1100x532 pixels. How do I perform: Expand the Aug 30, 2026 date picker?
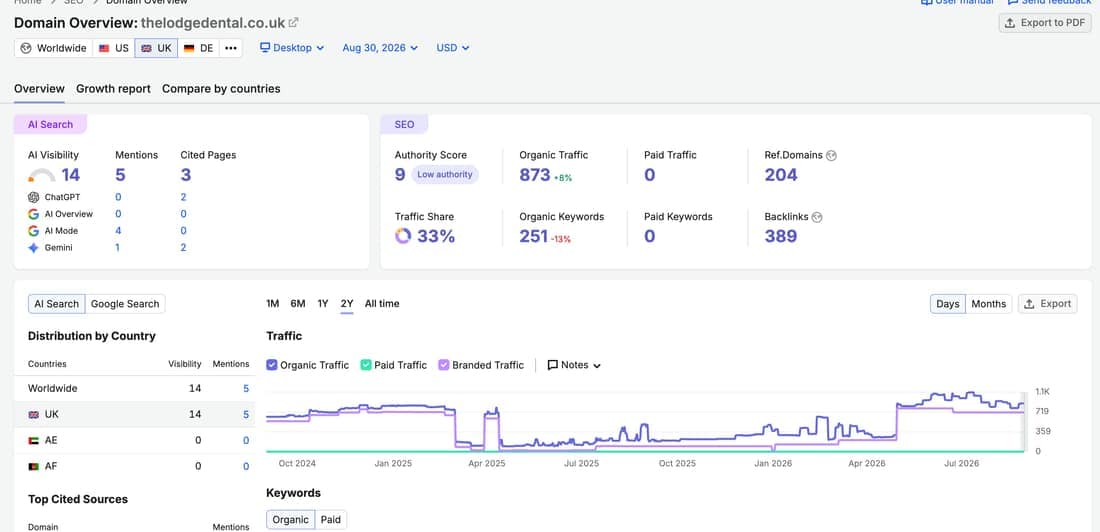point(380,48)
